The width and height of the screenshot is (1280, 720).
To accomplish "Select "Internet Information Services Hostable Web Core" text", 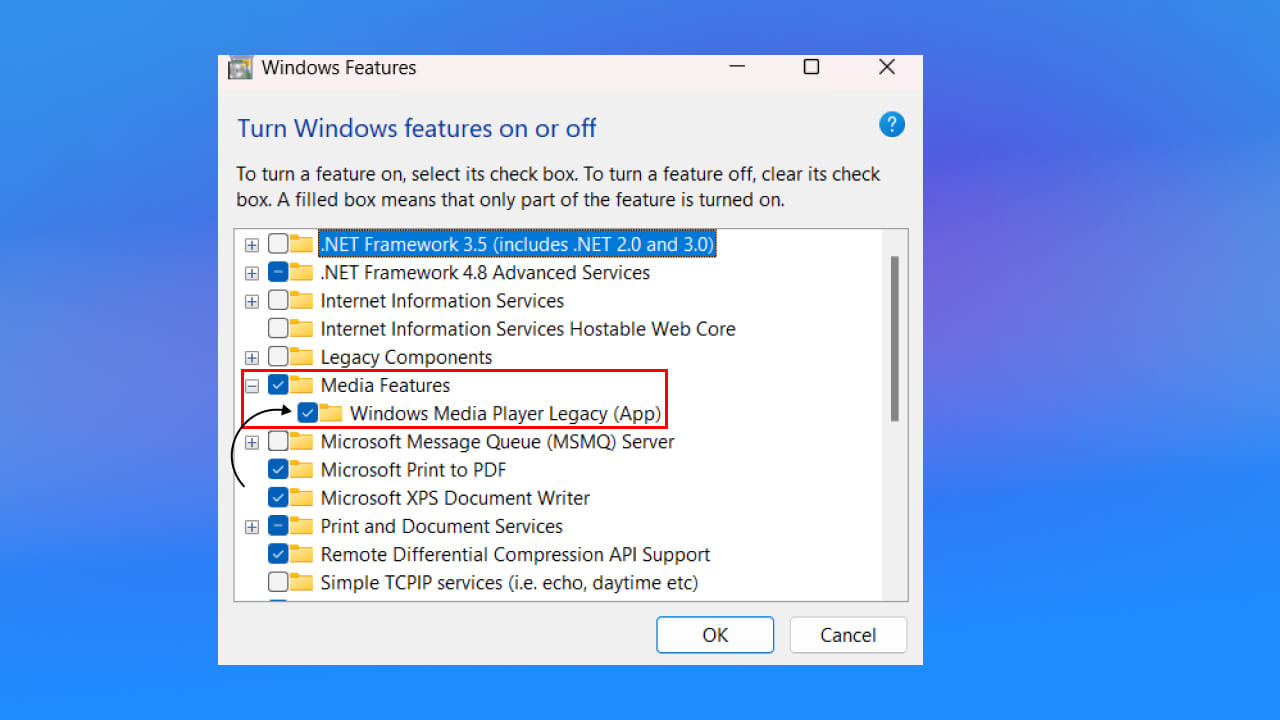I will tap(528, 329).
